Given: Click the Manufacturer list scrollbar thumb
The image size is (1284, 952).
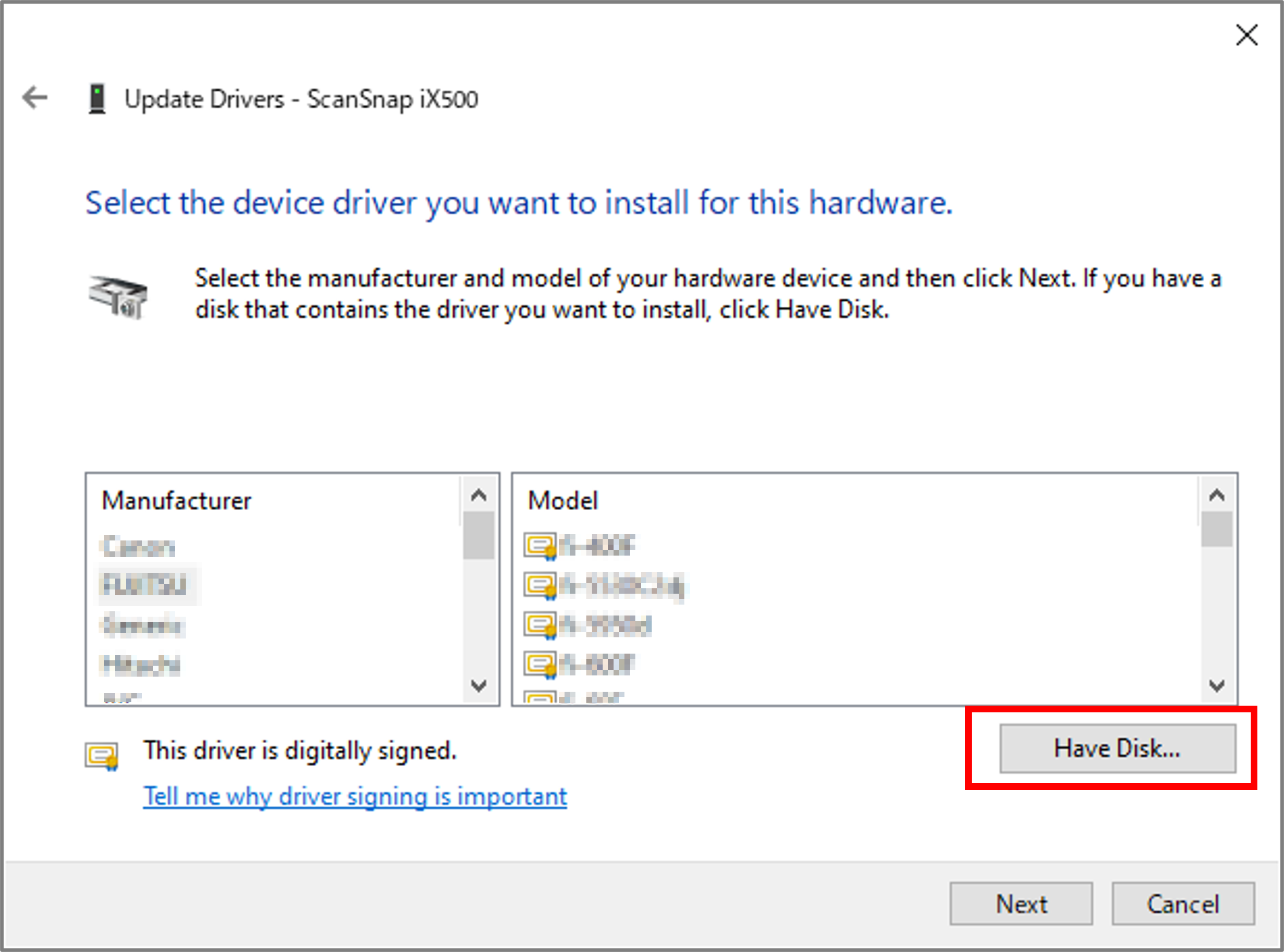Looking at the screenshot, I should point(479,536).
